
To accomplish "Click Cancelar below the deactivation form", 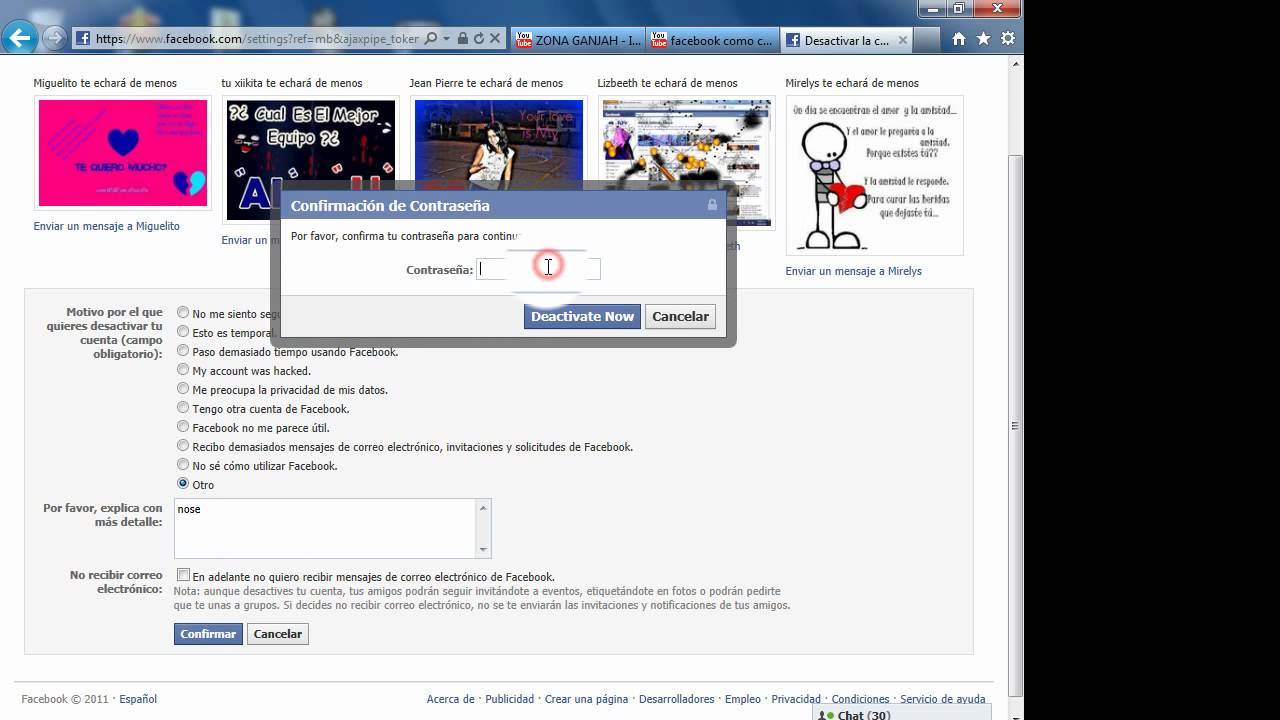I will (278, 634).
